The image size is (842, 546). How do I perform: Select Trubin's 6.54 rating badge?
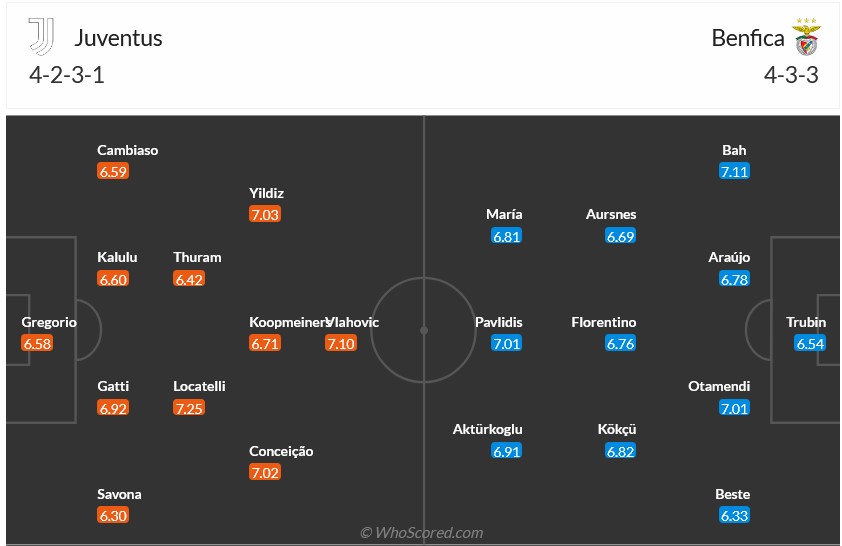coord(810,344)
